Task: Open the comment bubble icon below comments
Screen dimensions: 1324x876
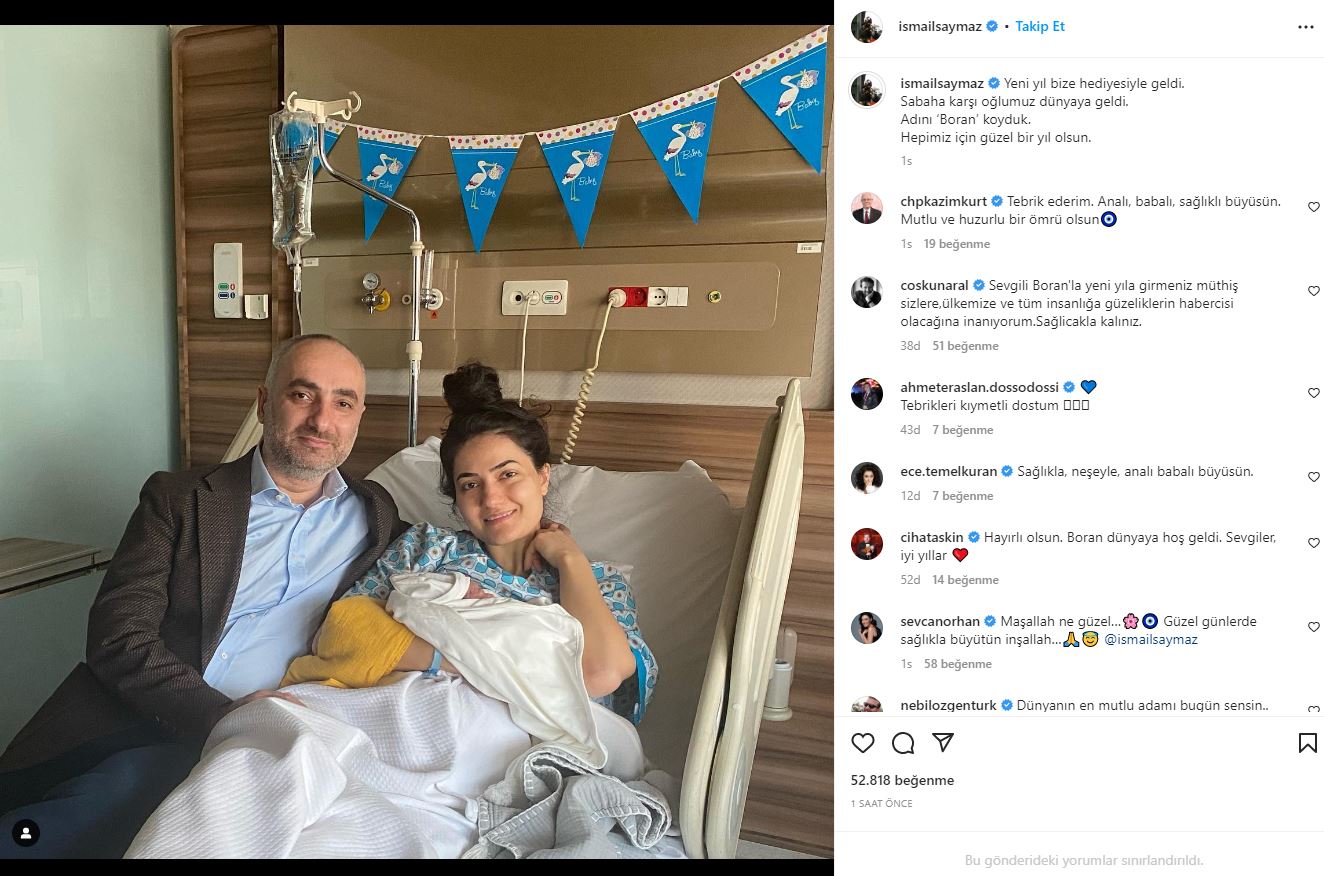Action: pyautogui.click(x=903, y=743)
